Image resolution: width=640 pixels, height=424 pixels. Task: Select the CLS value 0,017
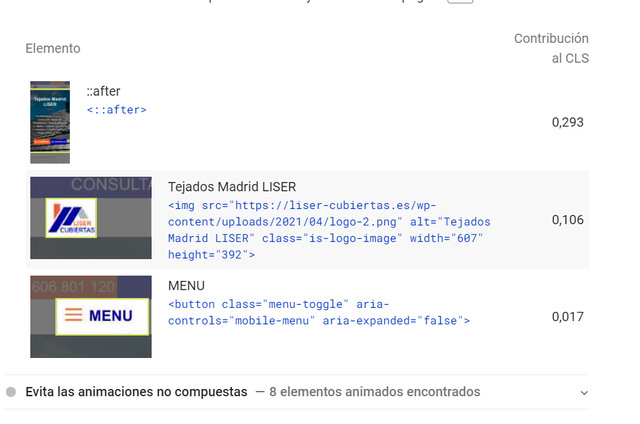pyautogui.click(x=567, y=317)
